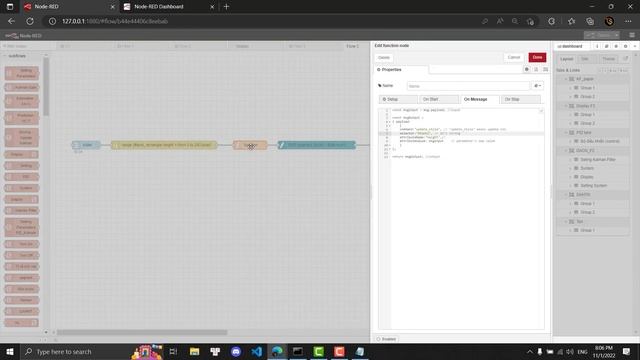Screen dimensions: 640x360
Task: Open the help sidebar icon
Action: click(x=606, y=46)
